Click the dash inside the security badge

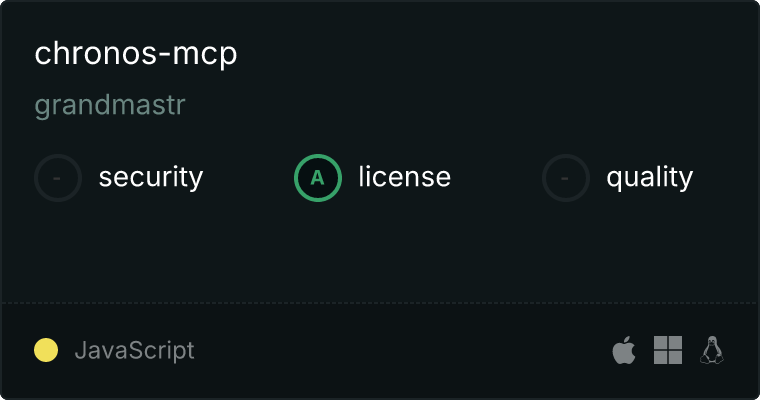pos(57,178)
